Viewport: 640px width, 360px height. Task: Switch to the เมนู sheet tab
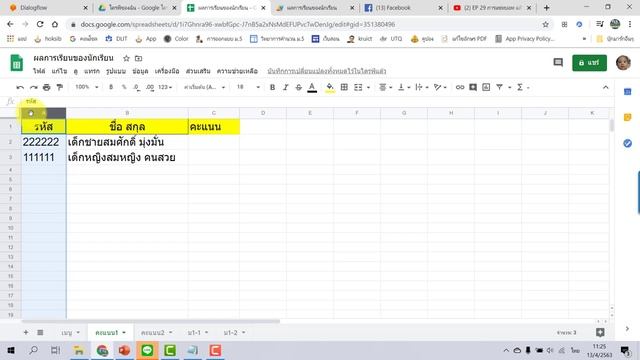(x=71, y=333)
